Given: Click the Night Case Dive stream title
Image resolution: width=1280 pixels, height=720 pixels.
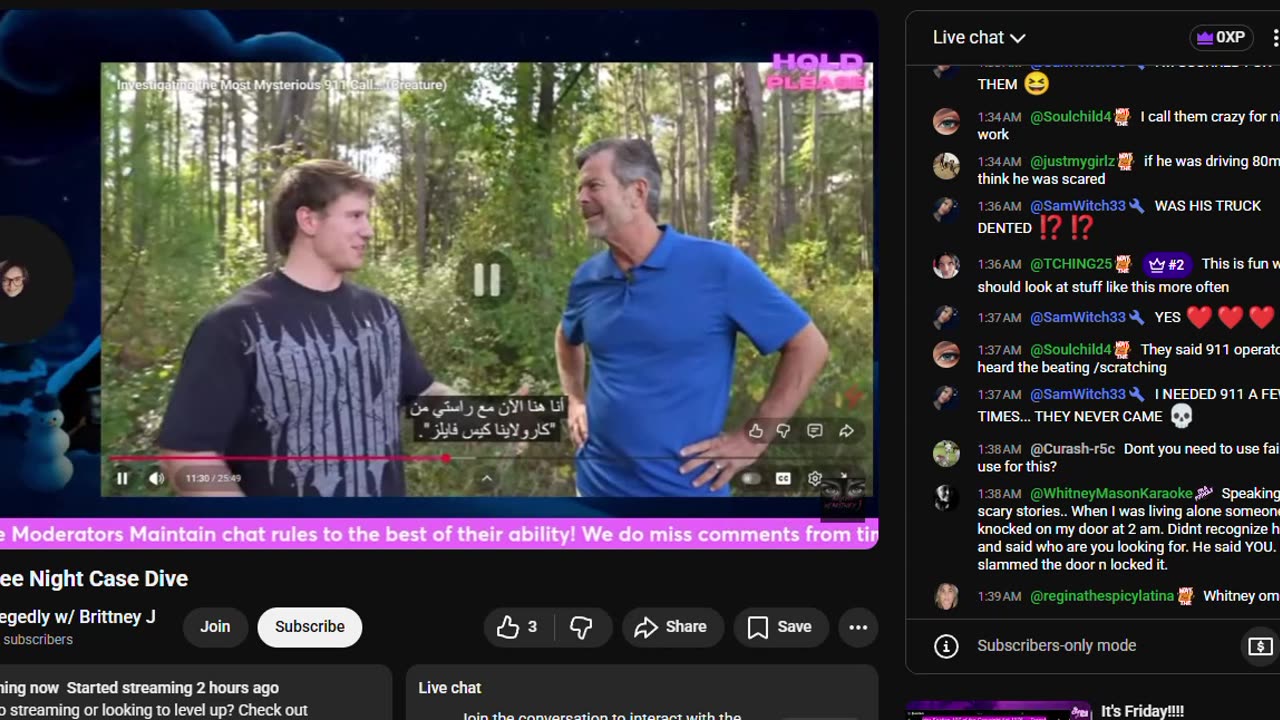Looking at the screenshot, I should [94, 579].
